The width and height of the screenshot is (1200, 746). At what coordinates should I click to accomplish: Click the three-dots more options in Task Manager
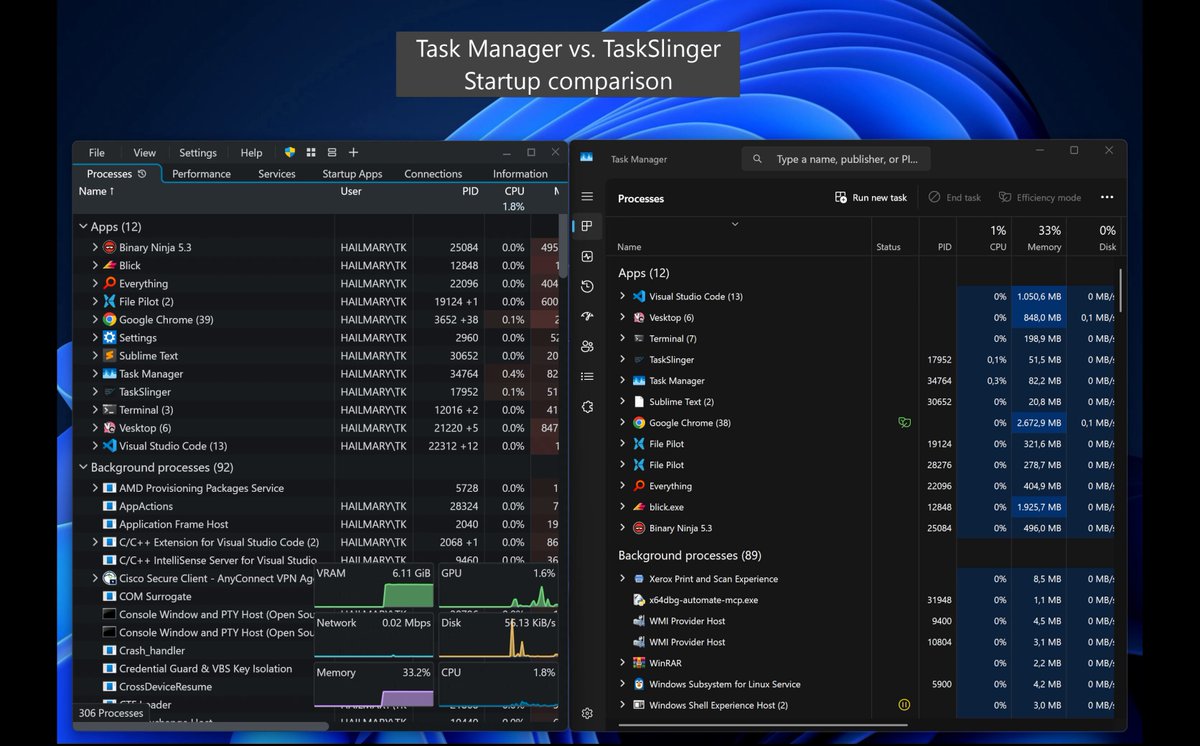(1106, 197)
